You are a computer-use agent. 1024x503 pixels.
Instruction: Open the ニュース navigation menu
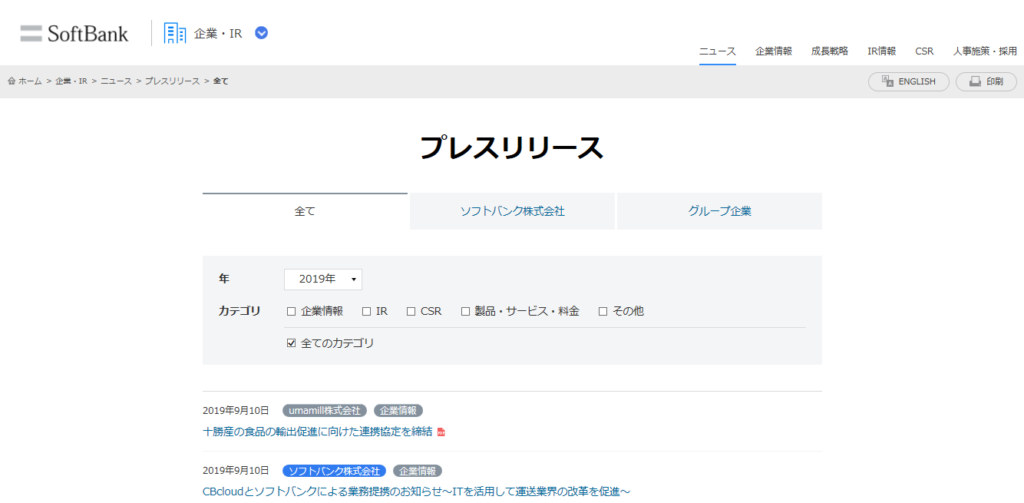point(717,51)
